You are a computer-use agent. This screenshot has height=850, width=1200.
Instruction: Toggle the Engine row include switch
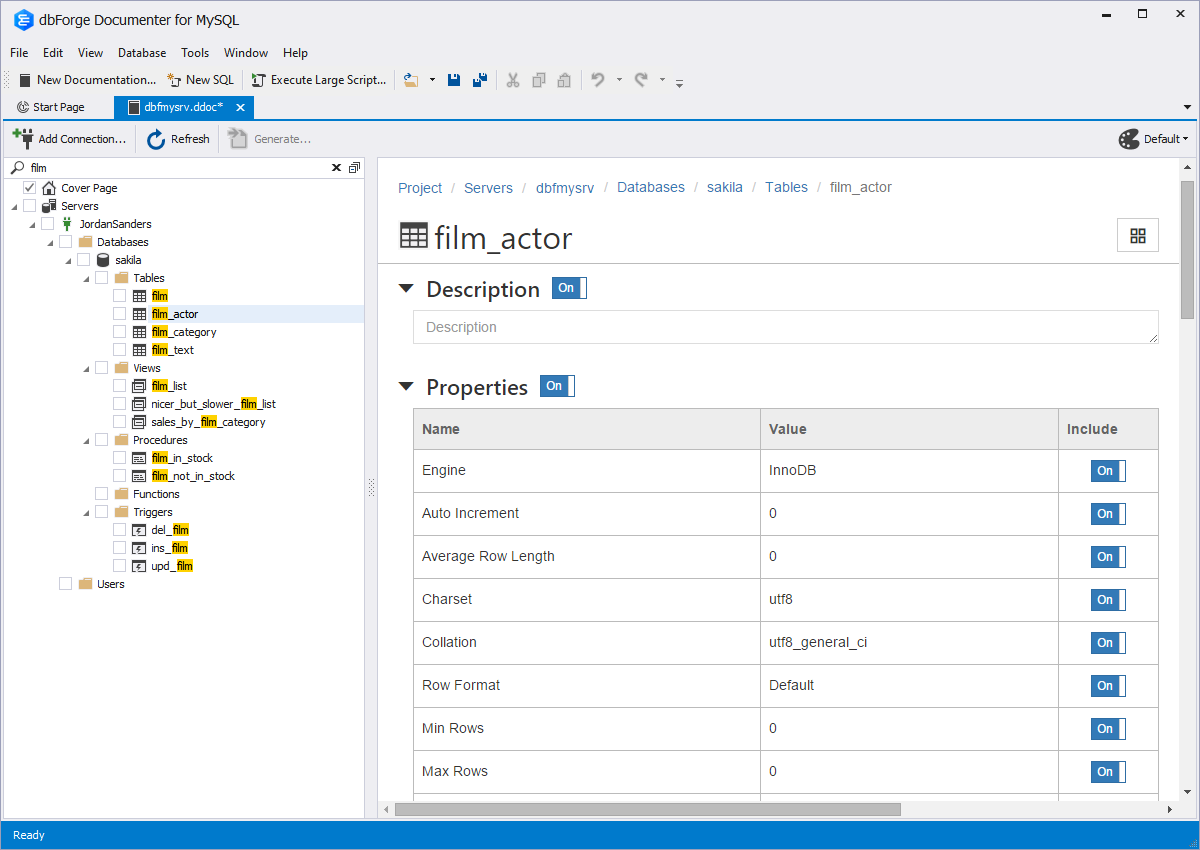(x=1108, y=471)
